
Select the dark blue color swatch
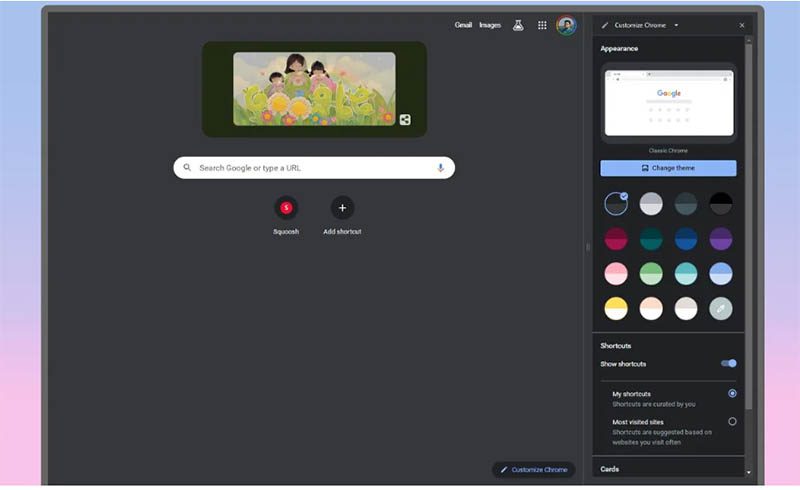click(686, 238)
